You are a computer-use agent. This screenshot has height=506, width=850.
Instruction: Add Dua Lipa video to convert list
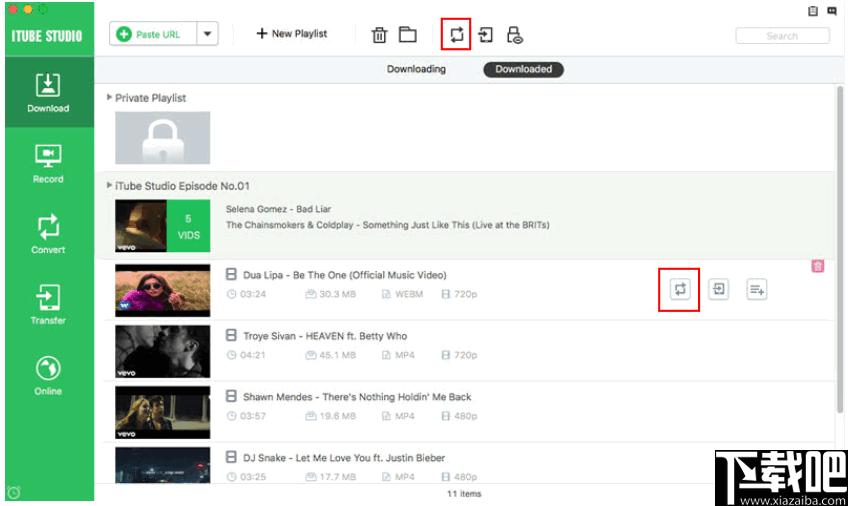680,289
